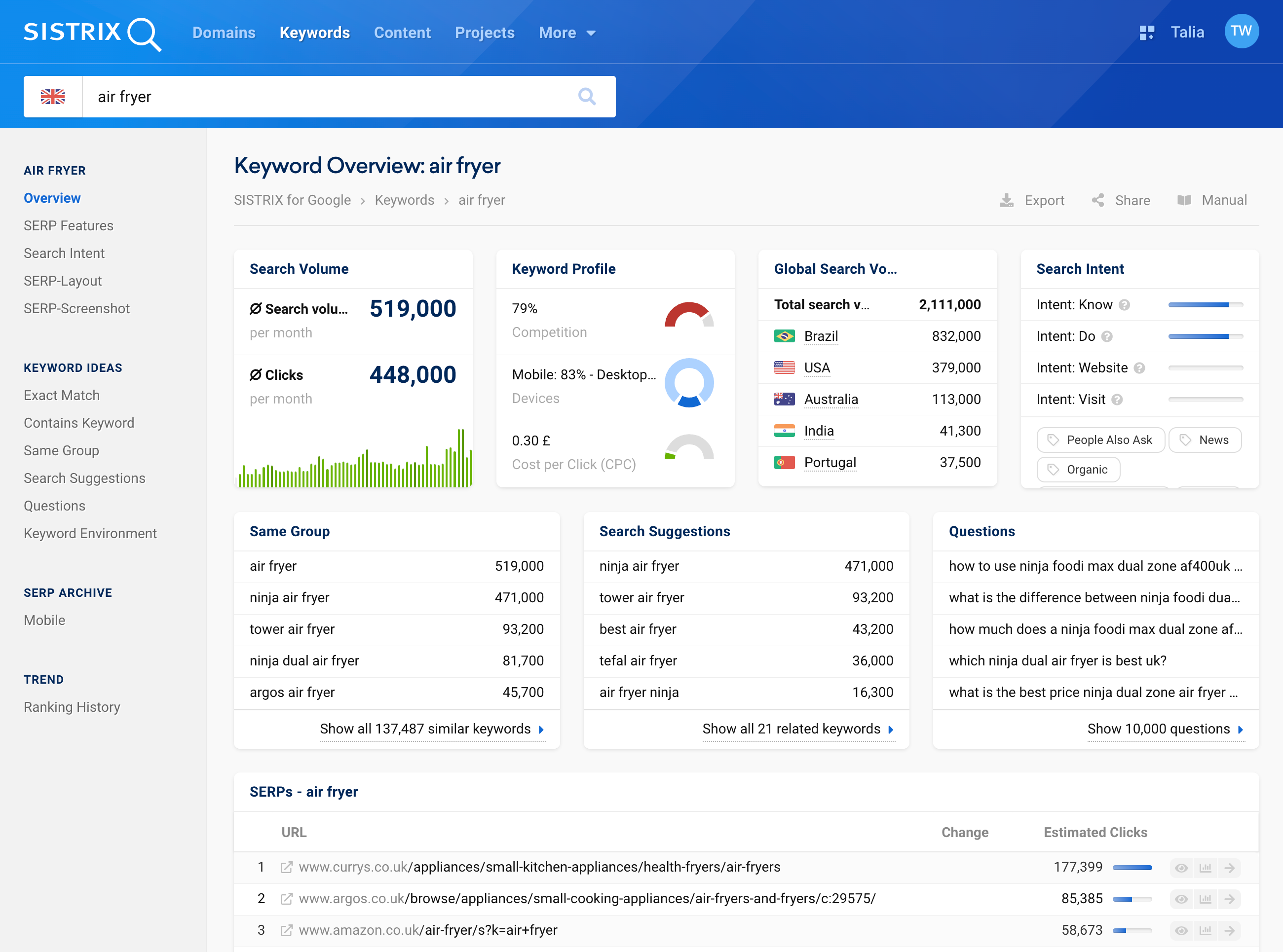The width and height of the screenshot is (1283, 952).
Task: Click the arrow icon in the currys.co.uk row
Action: coord(1229,868)
